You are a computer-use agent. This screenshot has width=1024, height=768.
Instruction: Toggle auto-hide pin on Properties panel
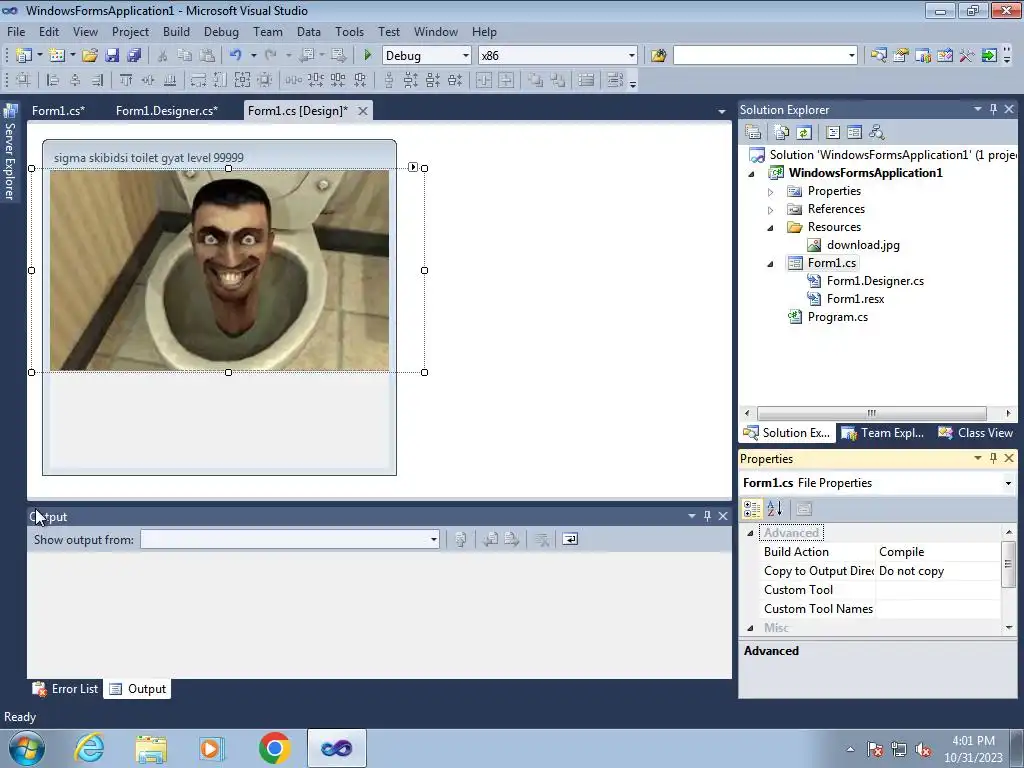coord(993,458)
